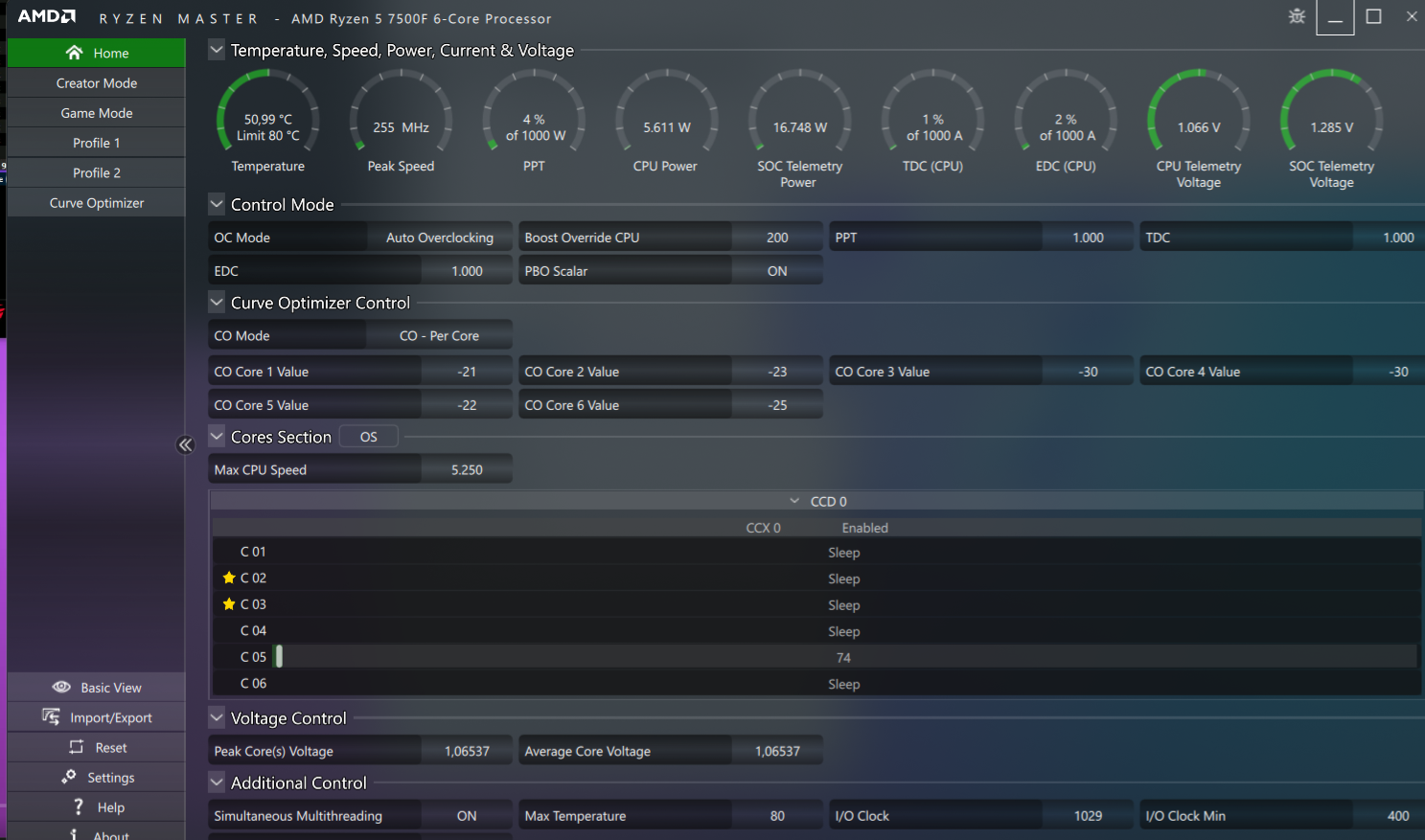Toggle the PBO Scalar ON value
Image resolution: width=1425 pixels, height=840 pixels.
[x=777, y=271]
